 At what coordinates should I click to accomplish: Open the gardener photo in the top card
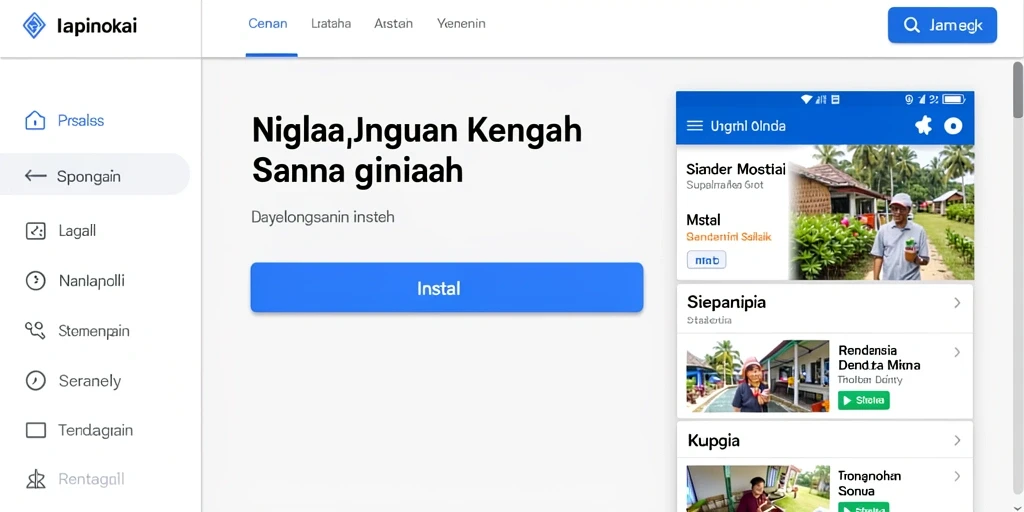coord(882,212)
